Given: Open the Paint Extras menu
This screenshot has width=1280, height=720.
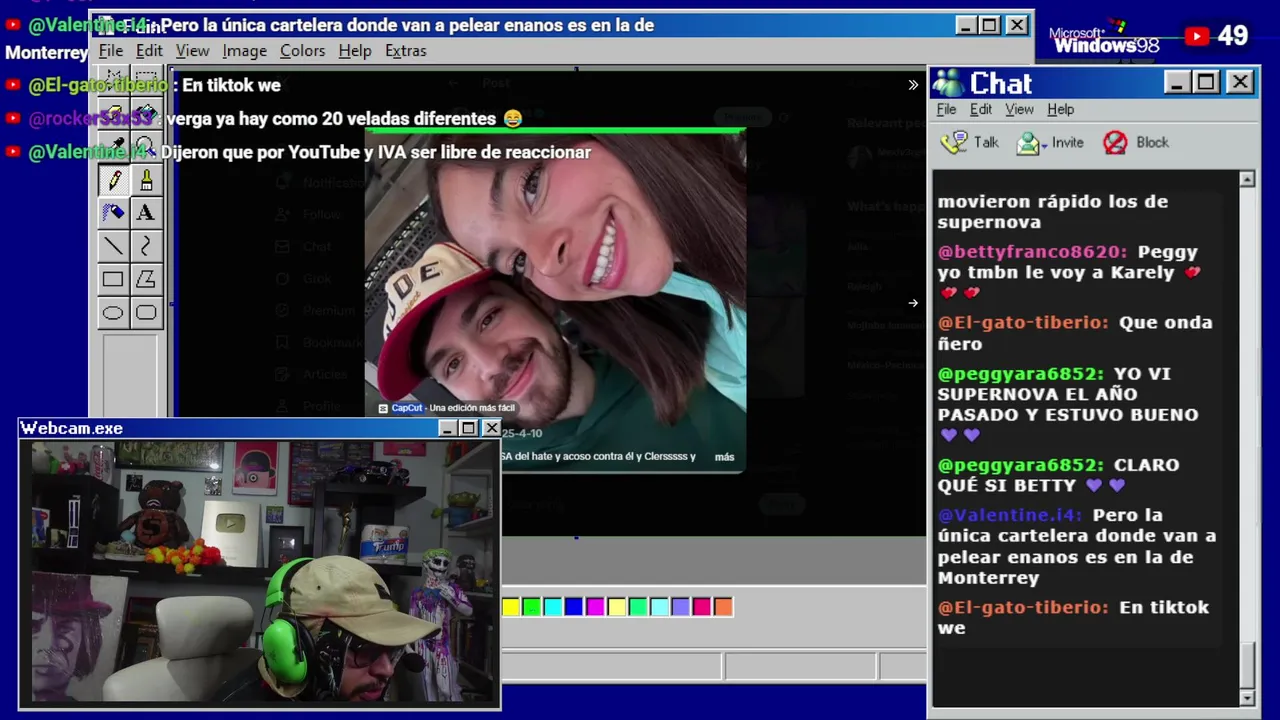Looking at the screenshot, I should pos(405,50).
